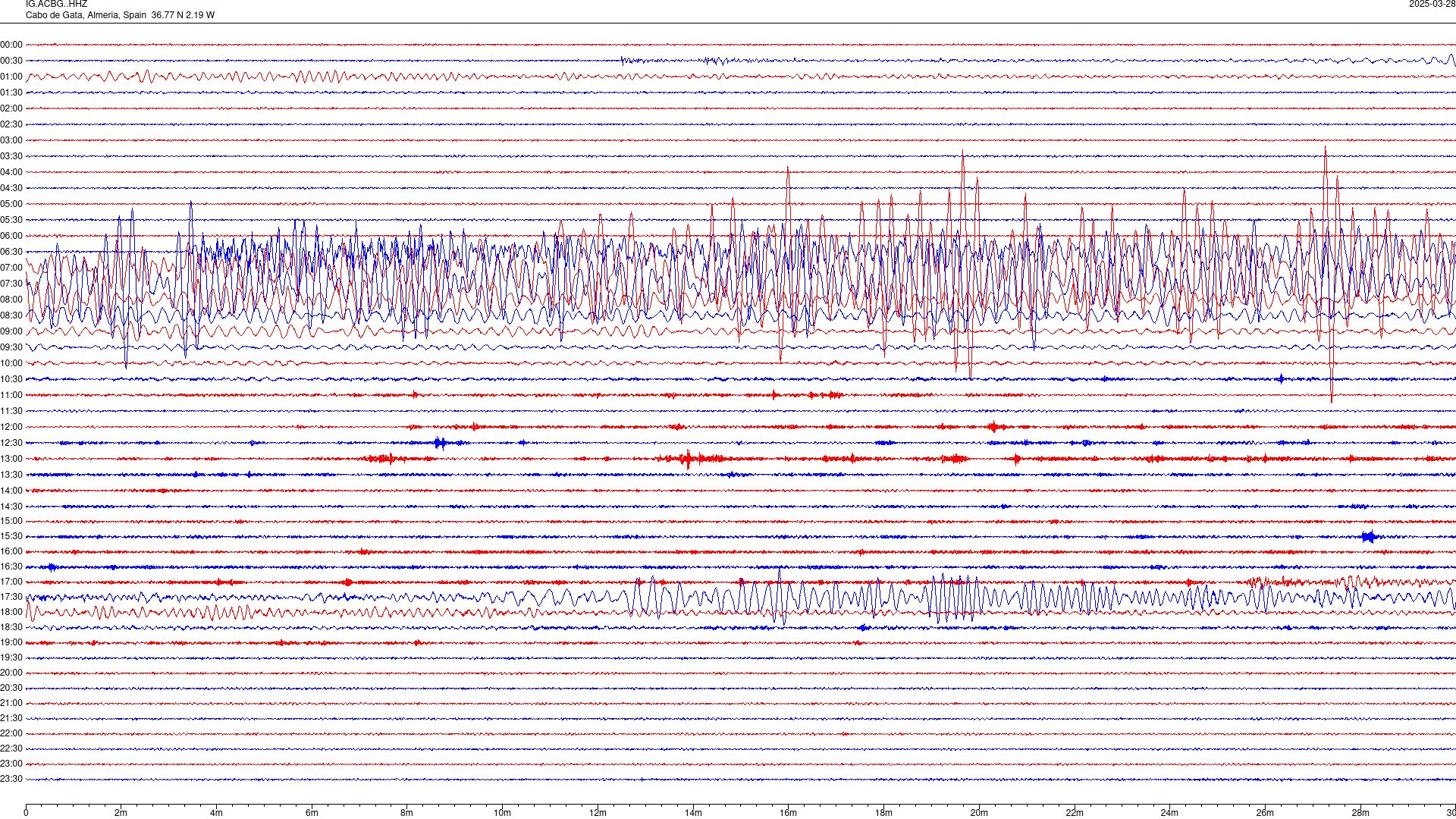Select the 08:30 time row label

coord(11,315)
